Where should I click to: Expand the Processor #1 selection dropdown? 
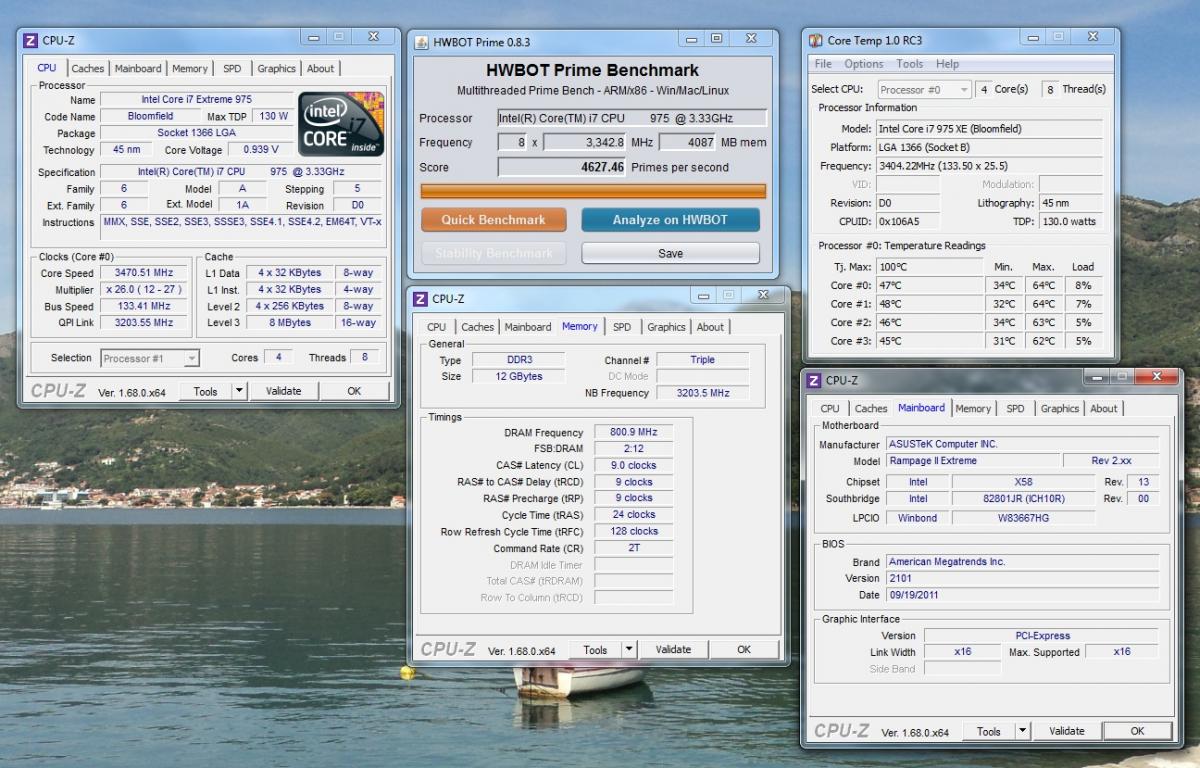click(191, 358)
